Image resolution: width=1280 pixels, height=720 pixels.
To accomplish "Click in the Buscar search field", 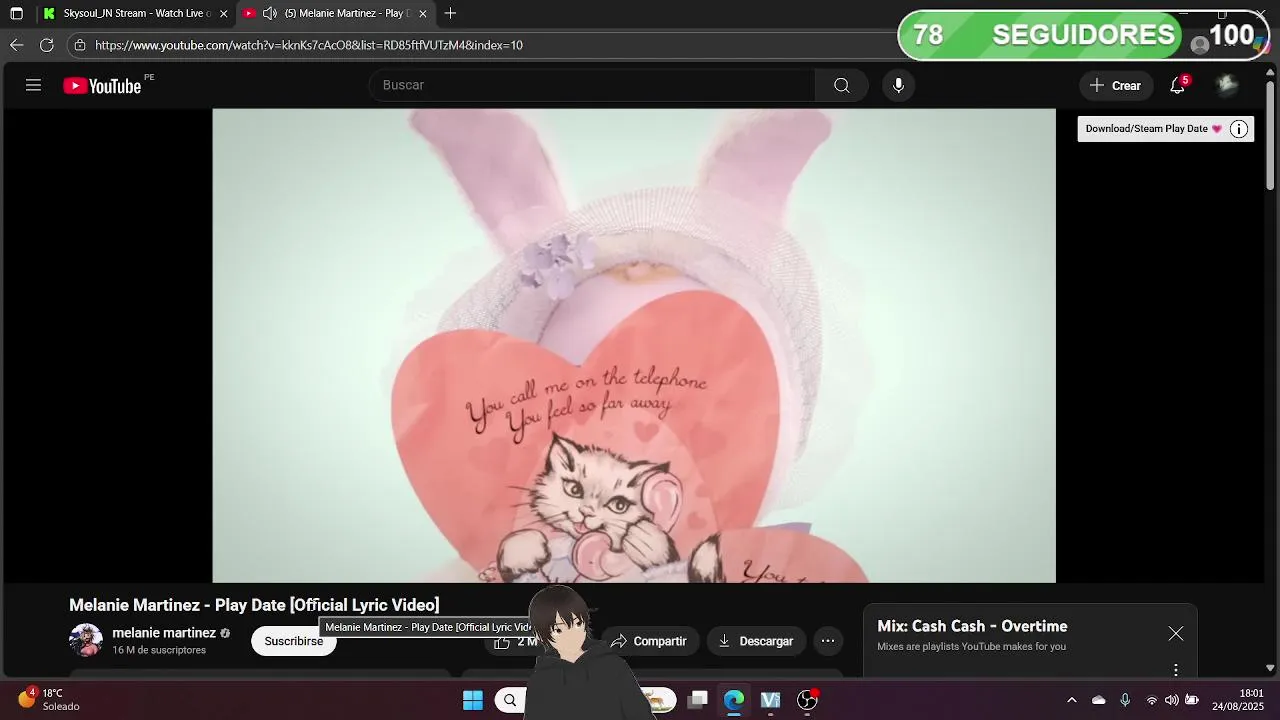I will point(592,85).
